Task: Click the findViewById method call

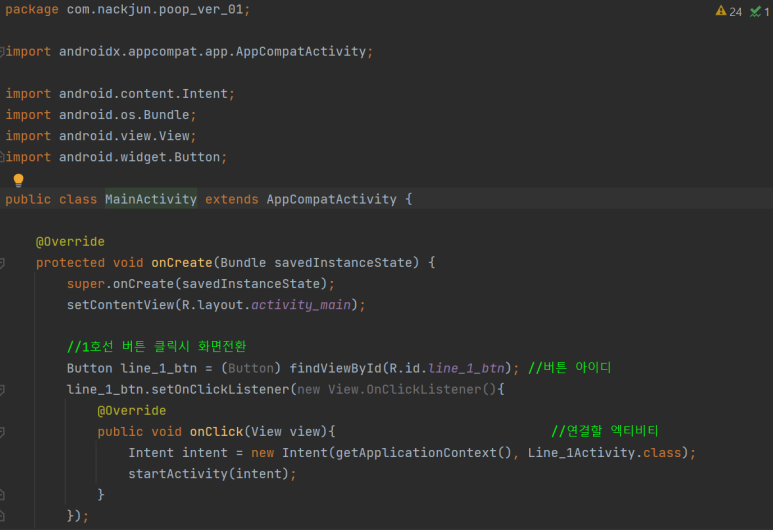Action: tap(335, 368)
